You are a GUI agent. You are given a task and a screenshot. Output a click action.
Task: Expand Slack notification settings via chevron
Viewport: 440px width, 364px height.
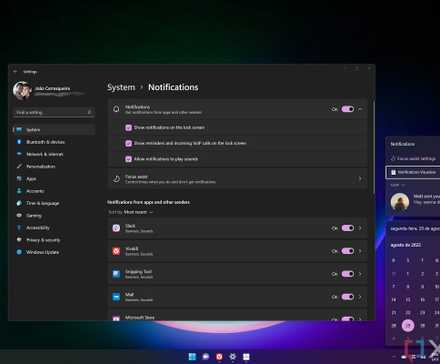click(x=360, y=228)
